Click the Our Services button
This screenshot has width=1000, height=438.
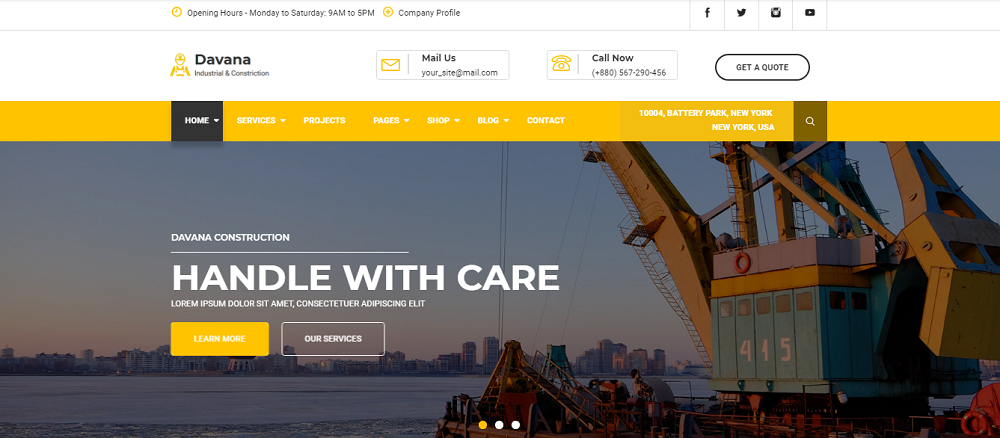tap(333, 339)
